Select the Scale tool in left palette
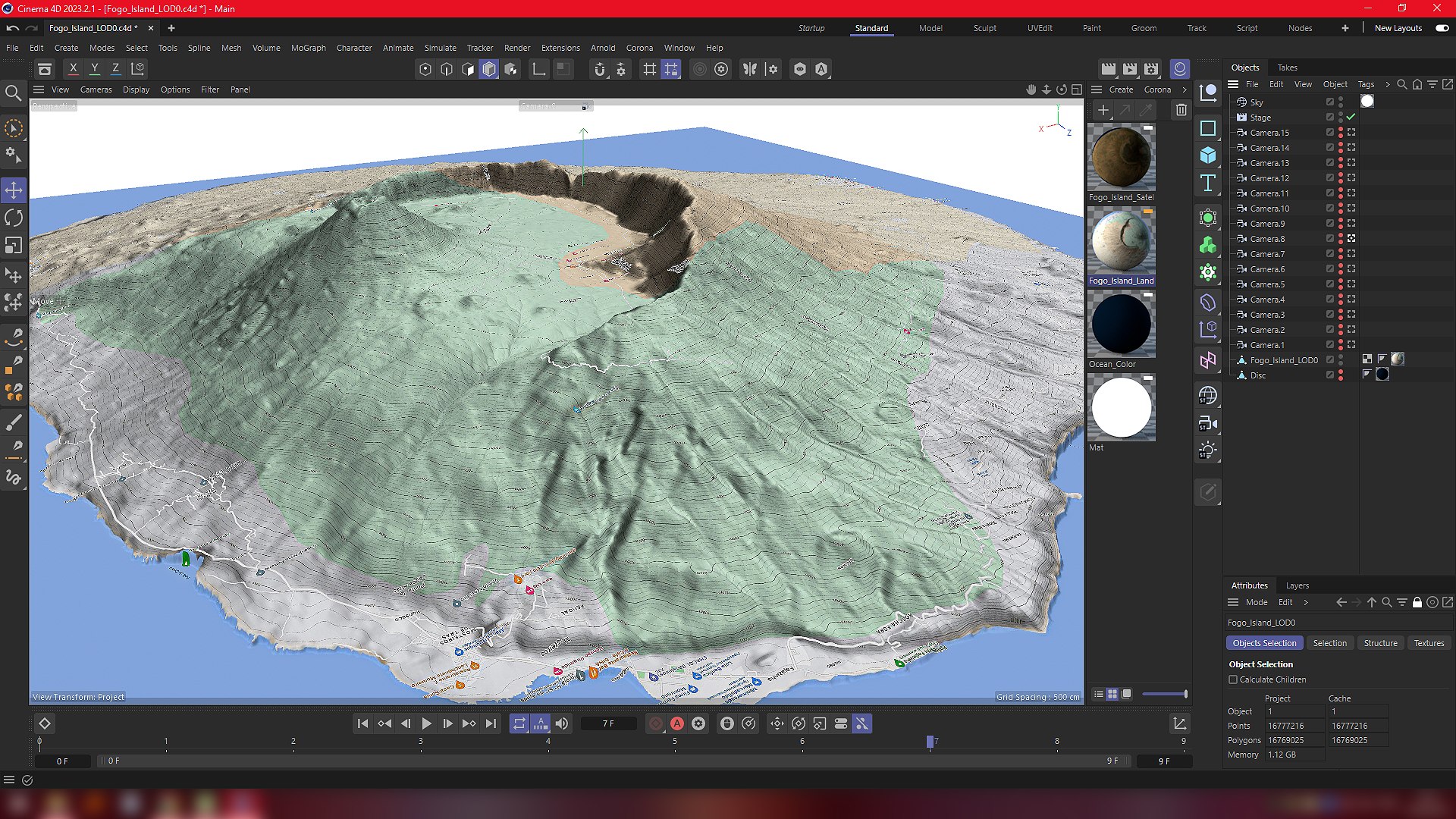The width and height of the screenshot is (1456, 819). (14, 246)
